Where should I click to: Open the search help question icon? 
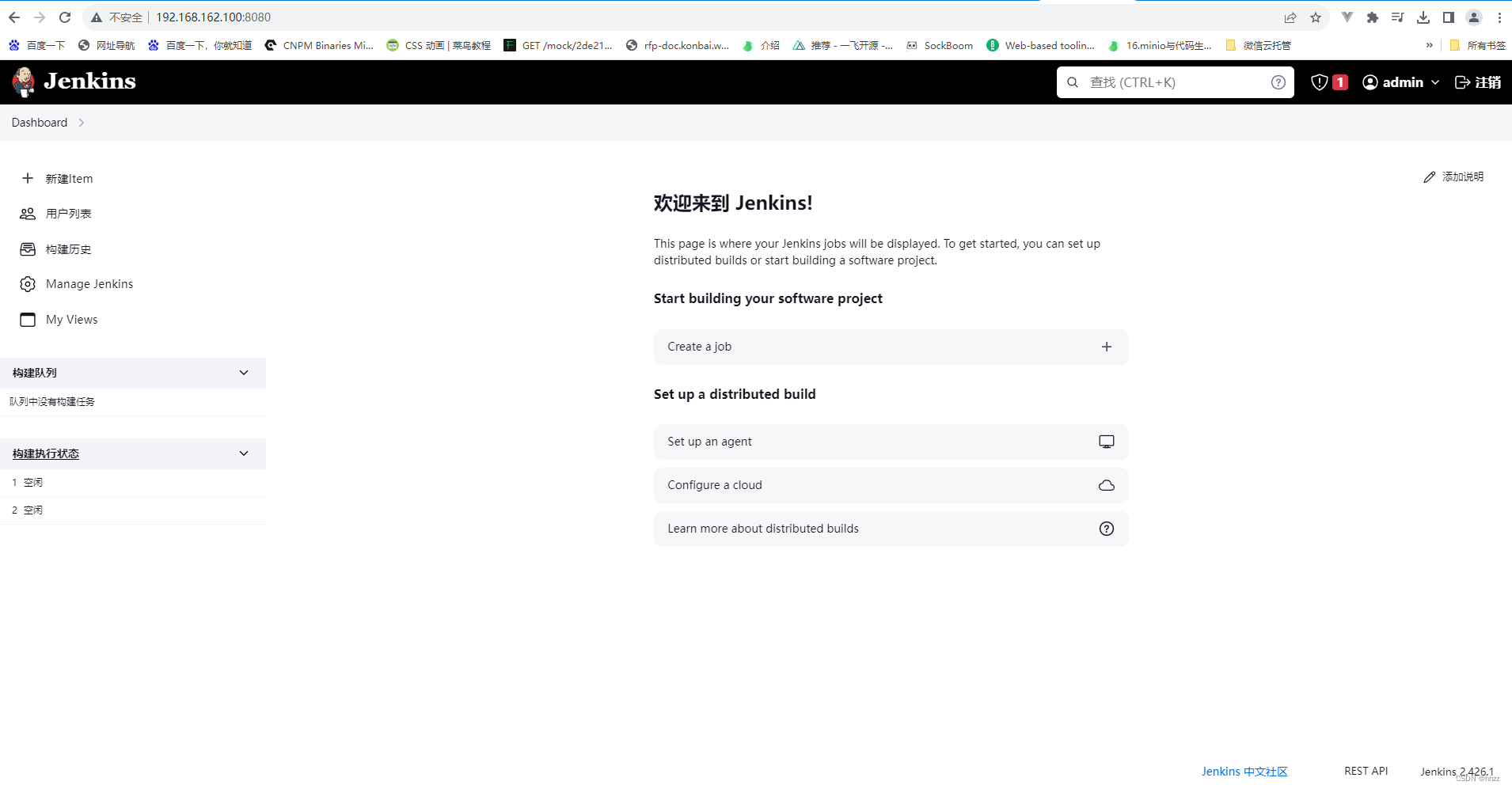tap(1278, 82)
